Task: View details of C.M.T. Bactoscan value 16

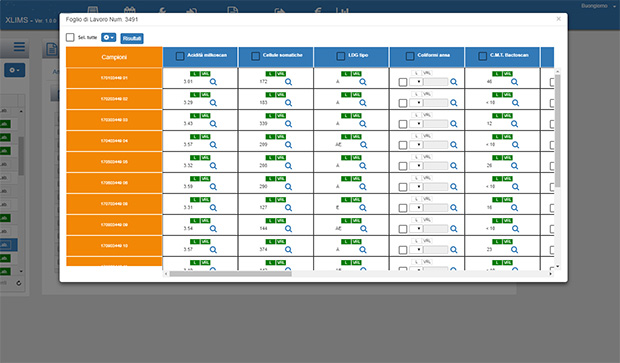Action: [514, 208]
